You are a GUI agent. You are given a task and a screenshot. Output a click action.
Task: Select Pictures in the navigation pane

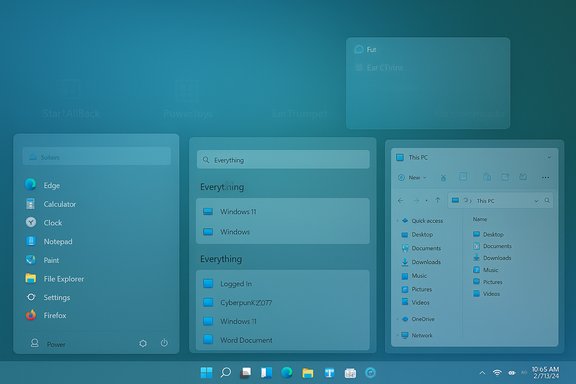417,290
